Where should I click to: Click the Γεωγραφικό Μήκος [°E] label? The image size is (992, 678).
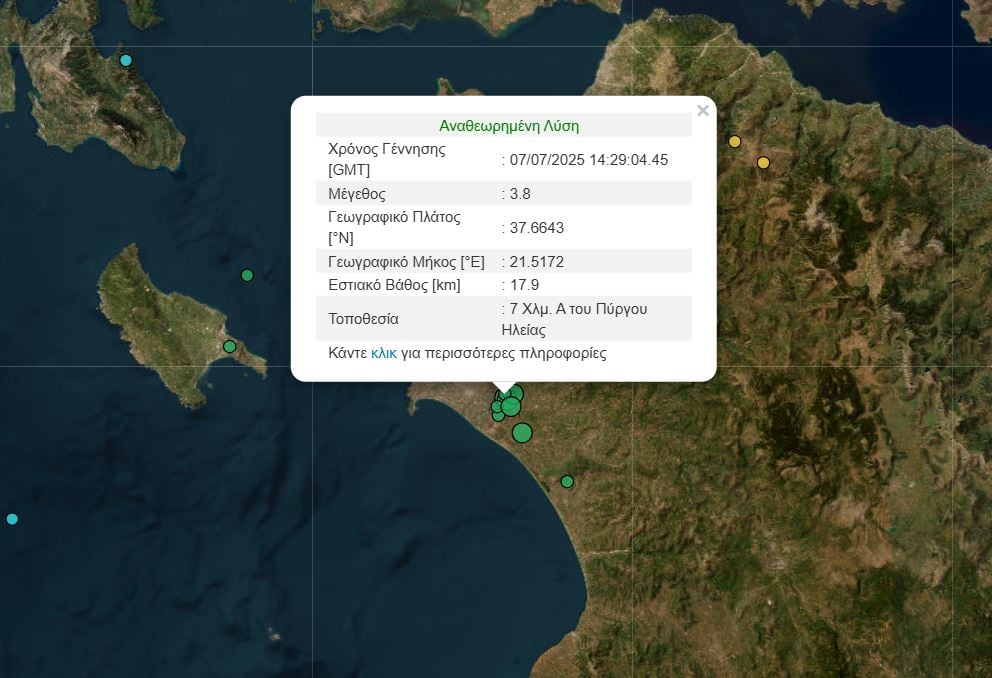point(406,262)
